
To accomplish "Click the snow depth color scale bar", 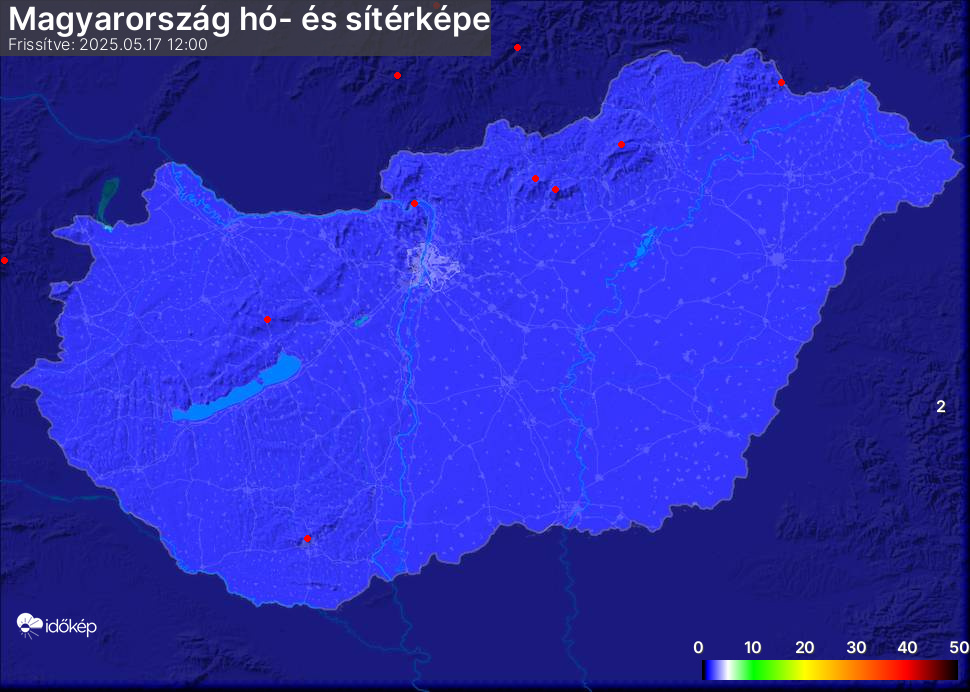I will tap(829, 670).
